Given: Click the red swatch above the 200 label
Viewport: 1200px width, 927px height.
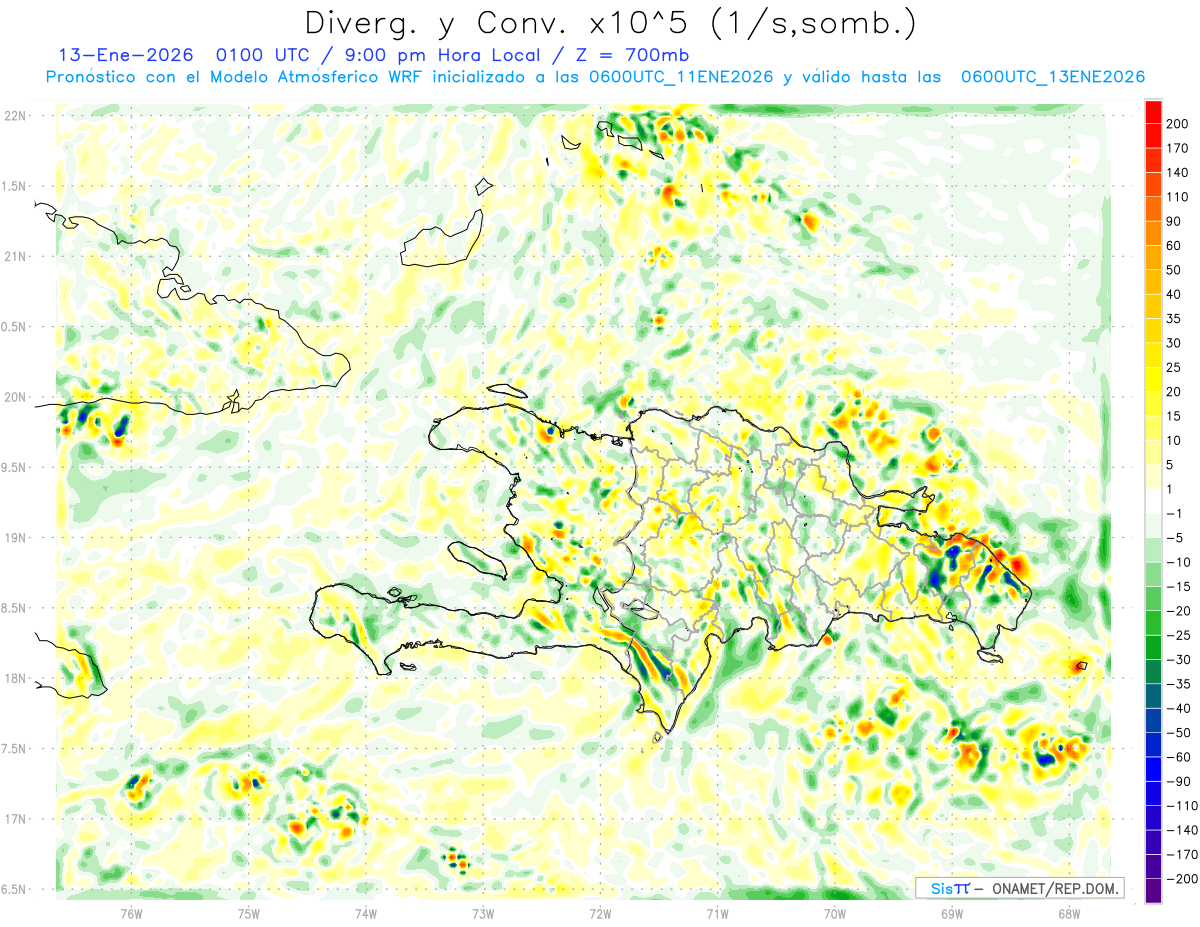Looking at the screenshot, I should tap(1153, 112).
